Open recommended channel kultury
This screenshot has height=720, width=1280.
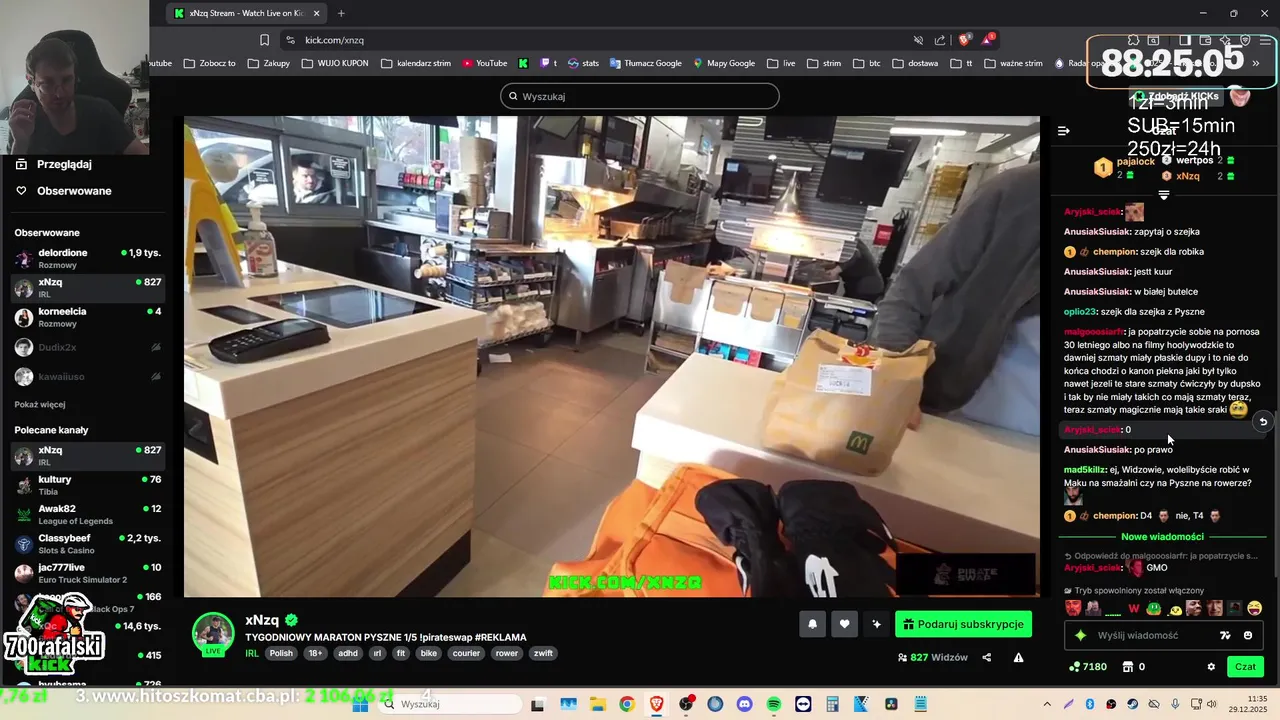88,485
